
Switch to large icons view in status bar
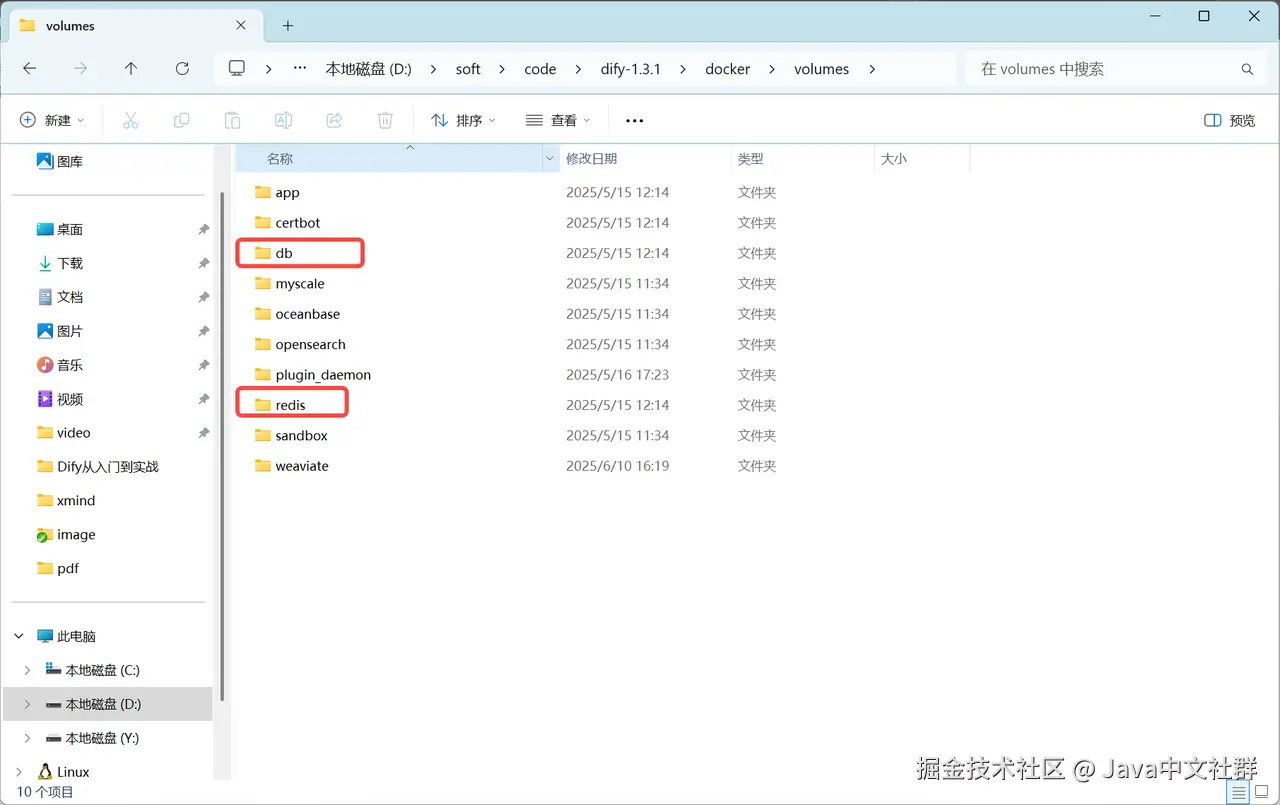click(x=1261, y=792)
